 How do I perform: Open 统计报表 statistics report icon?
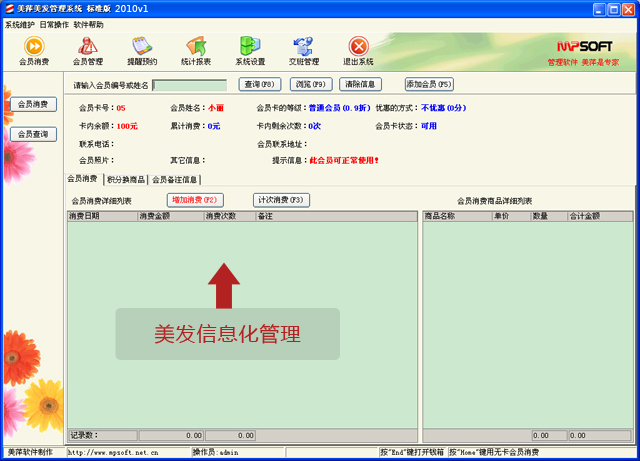pyautogui.click(x=196, y=50)
